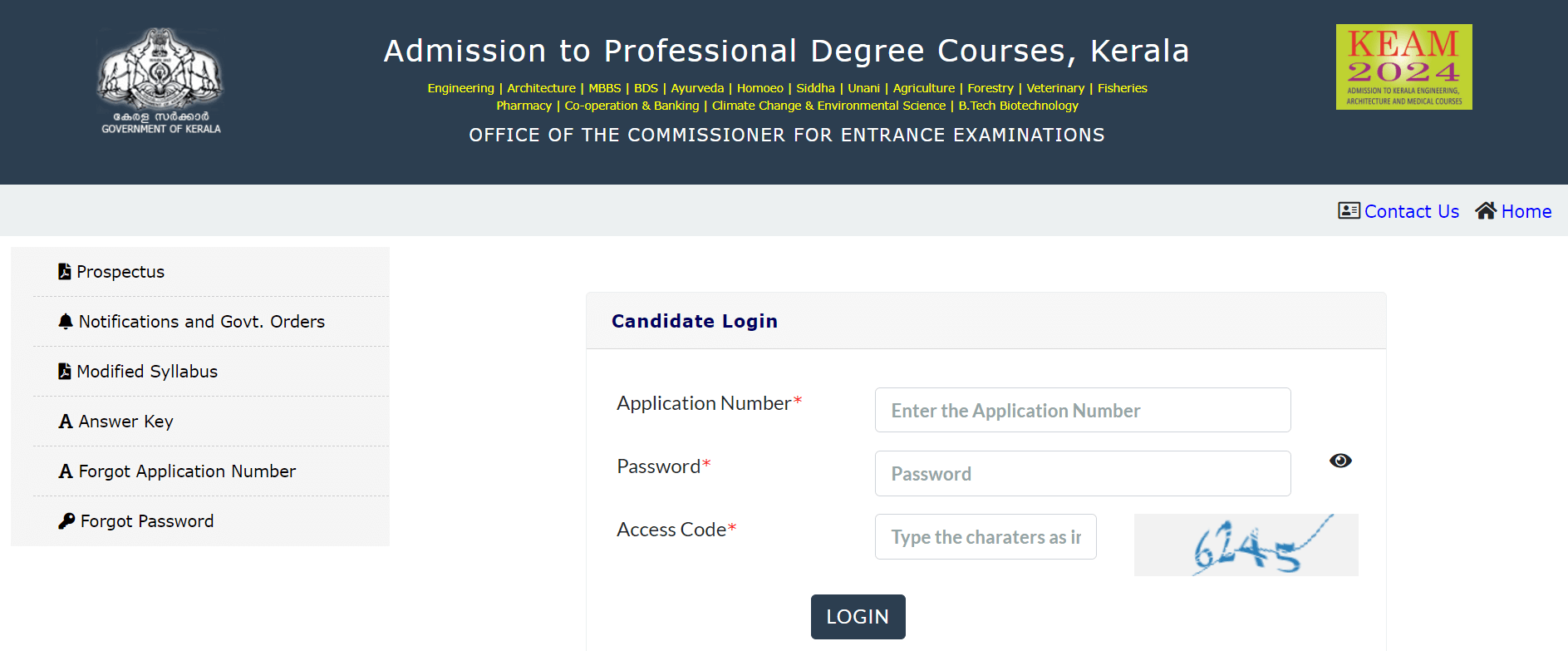The width and height of the screenshot is (1568, 651).
Task: Click the Answer Key letter icon
Action: 66,422
